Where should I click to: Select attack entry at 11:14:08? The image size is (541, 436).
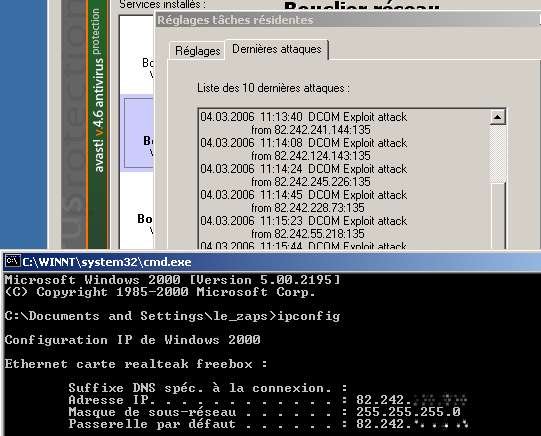304,143
